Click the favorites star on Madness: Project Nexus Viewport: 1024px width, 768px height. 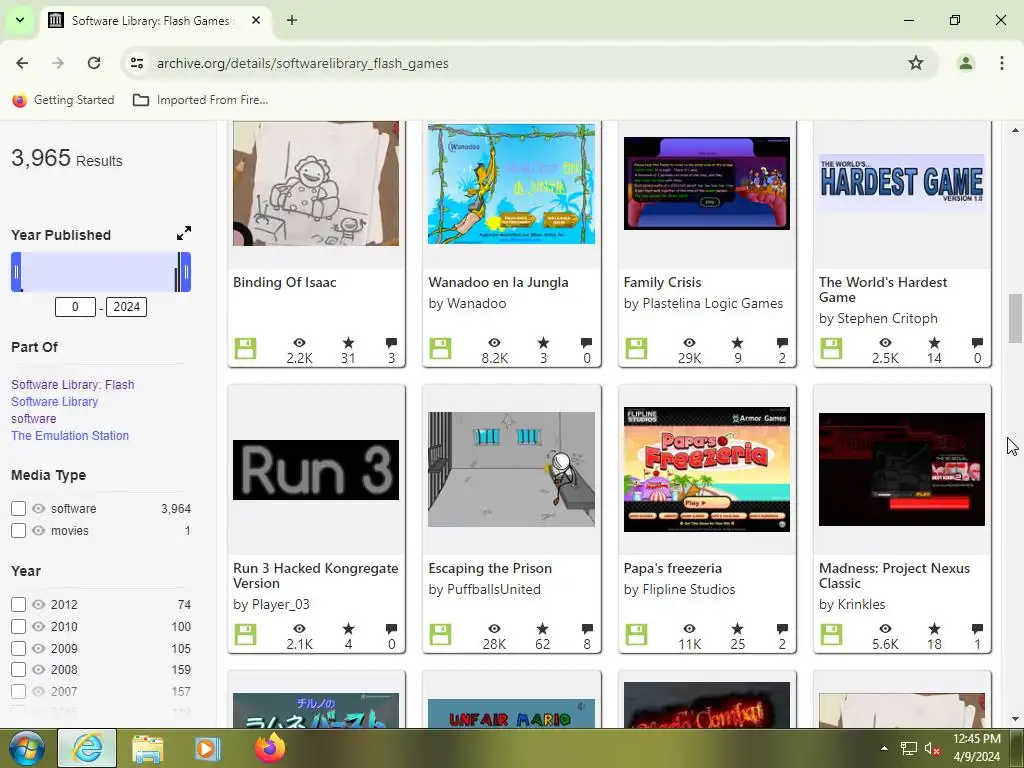point(935,629)
